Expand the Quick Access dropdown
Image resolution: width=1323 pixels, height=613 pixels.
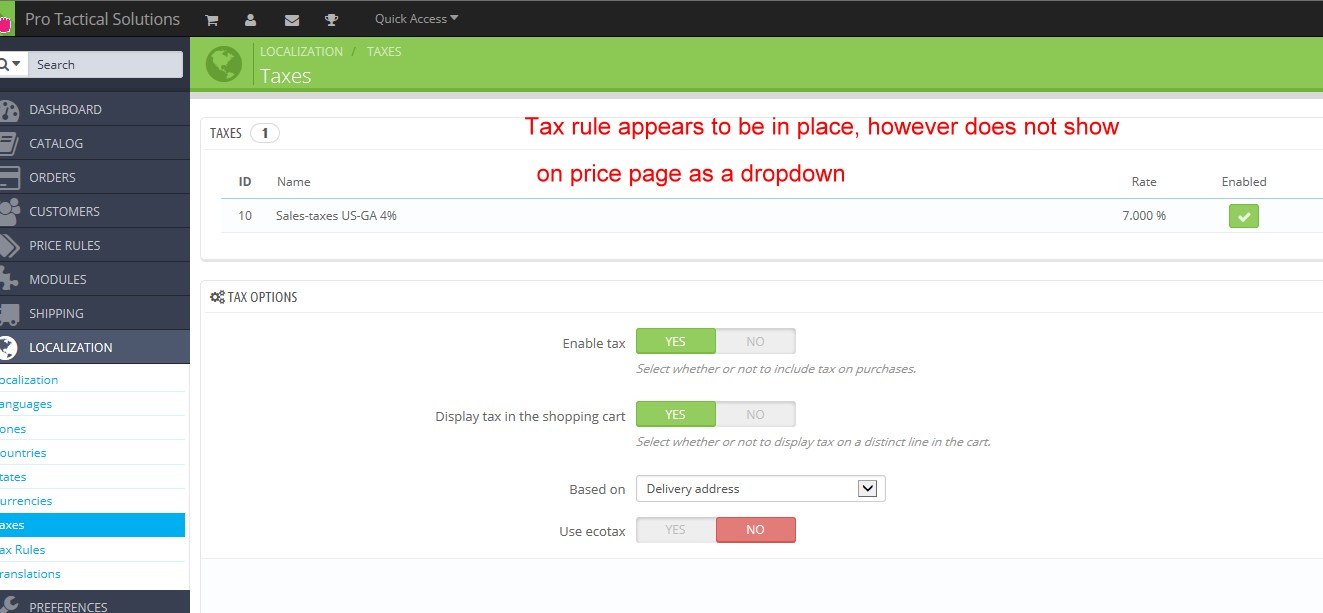[416, 18]
